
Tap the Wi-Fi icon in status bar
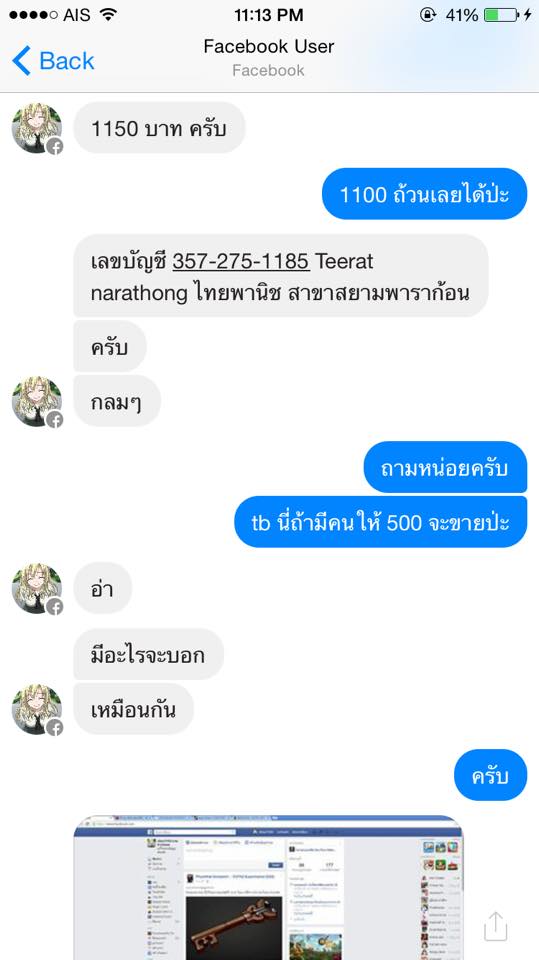(x=108, y=15)
